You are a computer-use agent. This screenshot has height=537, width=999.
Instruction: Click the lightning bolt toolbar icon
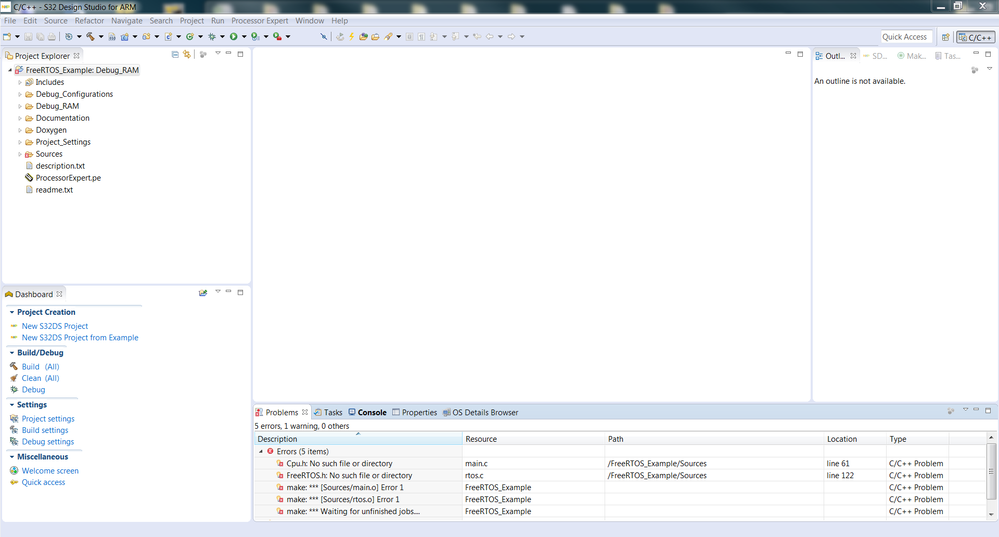351,36
